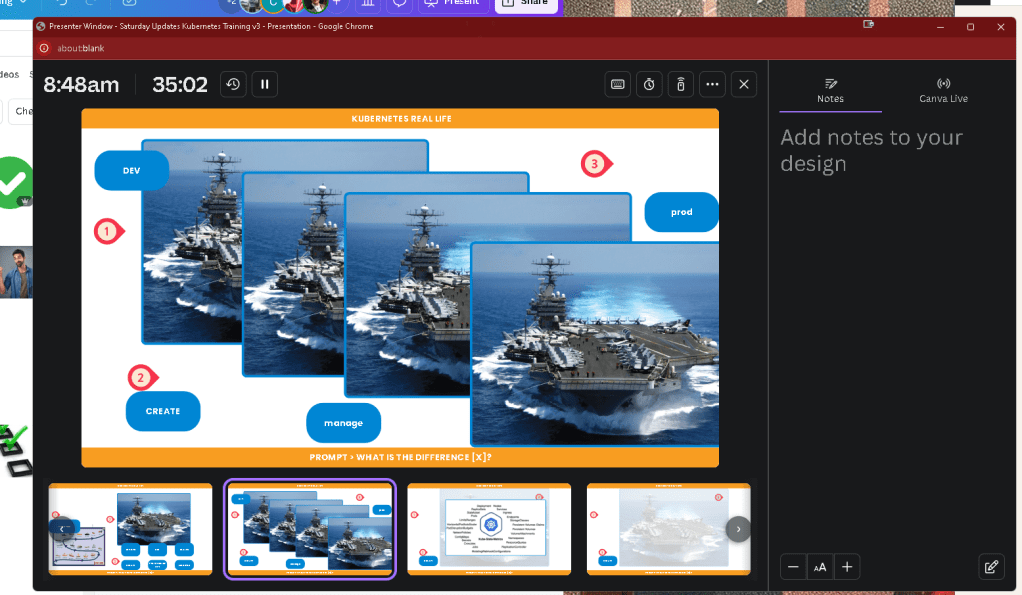Close presenter view with the X button

[x=744, y=84]
